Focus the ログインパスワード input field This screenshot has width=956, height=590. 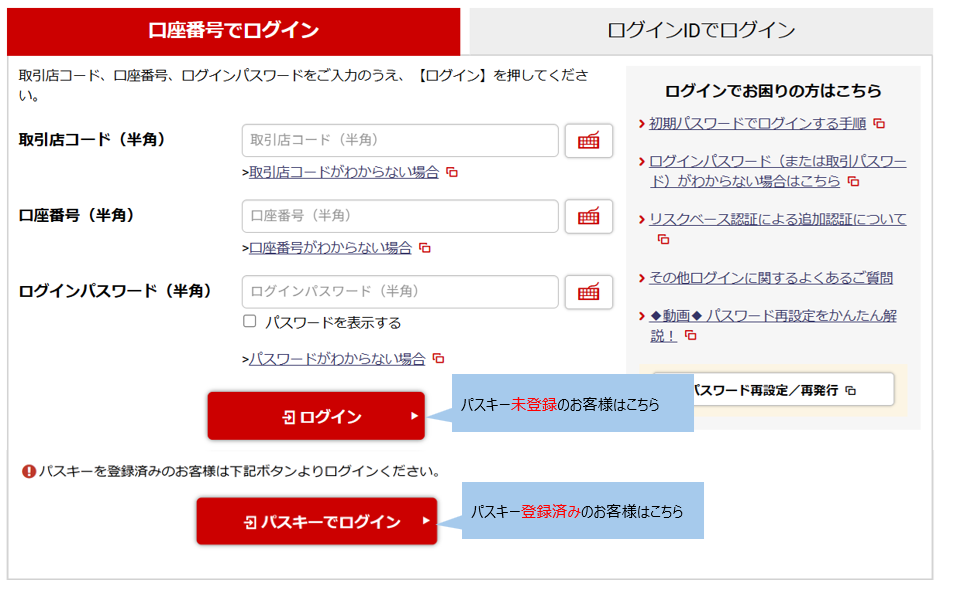pyautogui.click(x=399, y=292)
